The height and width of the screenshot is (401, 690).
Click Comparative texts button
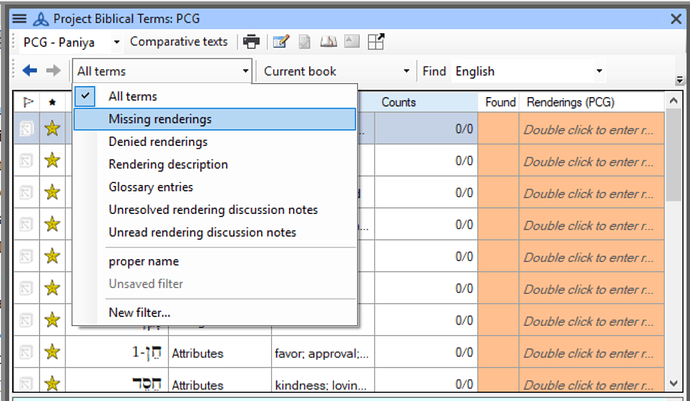click(x=178, y=42)
